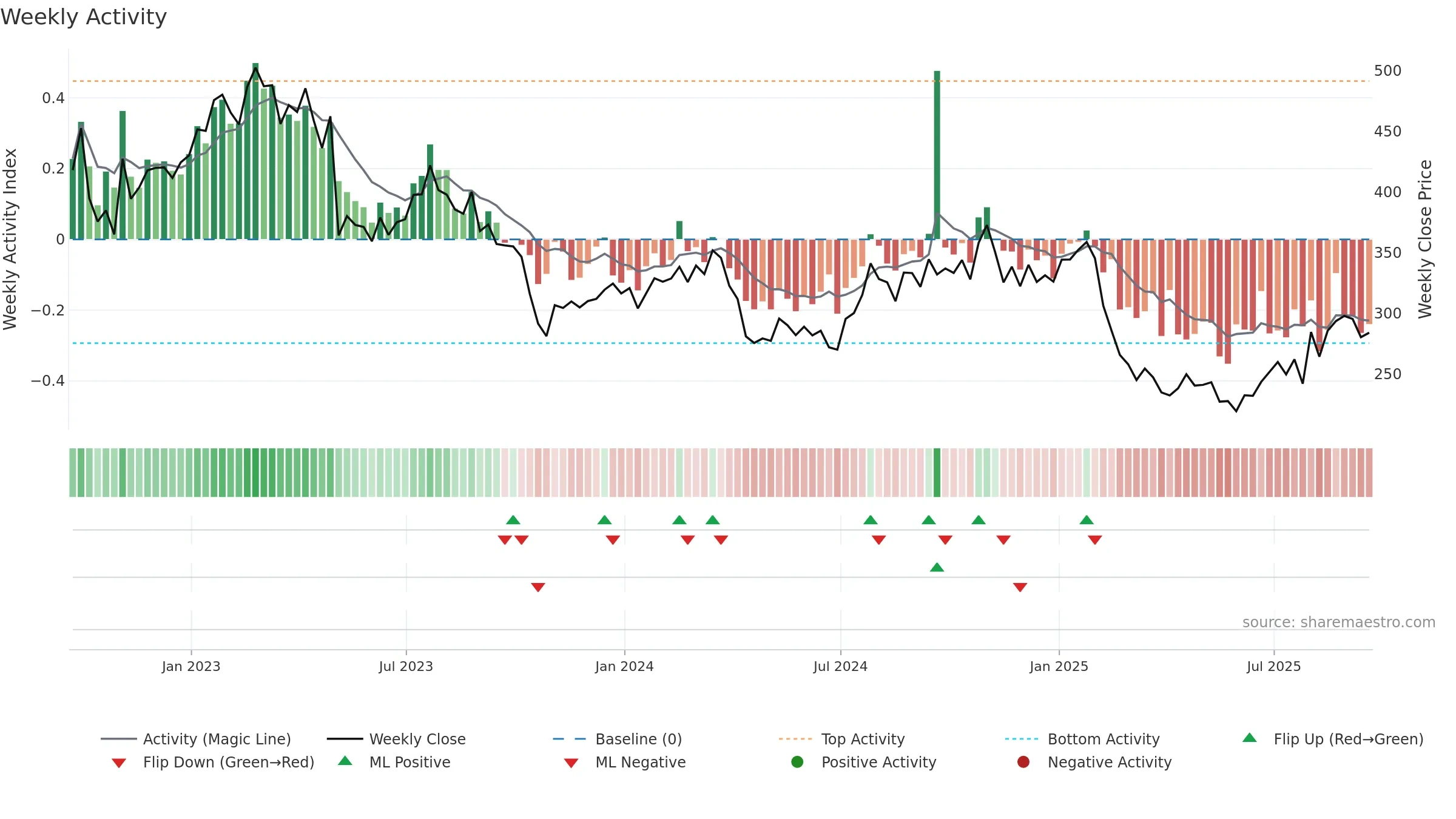Image resolution: width=1456 pixels, height=819 pixels.
Task: Click the Jul 2024 x-axis label
Action: click(840, 666)
